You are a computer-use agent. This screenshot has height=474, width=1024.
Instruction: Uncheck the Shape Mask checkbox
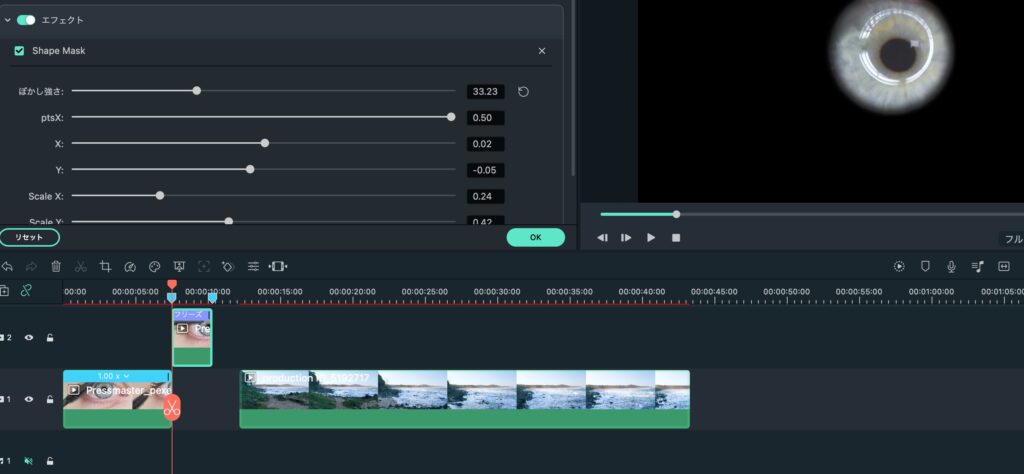point(19,51)
